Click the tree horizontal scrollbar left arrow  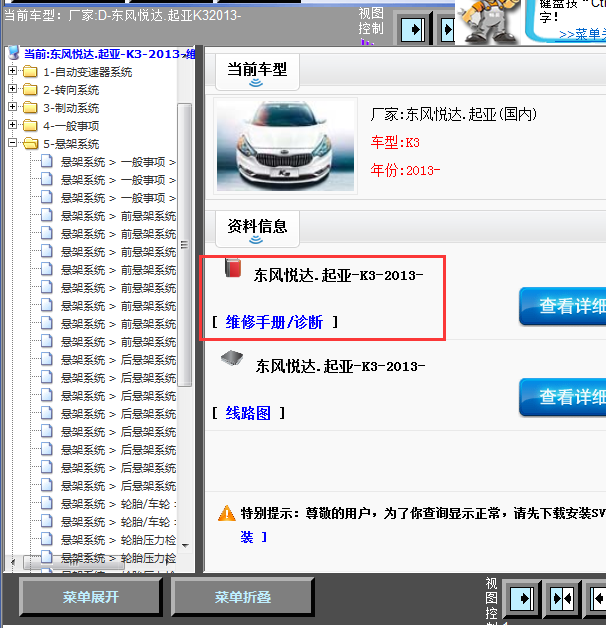[x=13, y=562]
